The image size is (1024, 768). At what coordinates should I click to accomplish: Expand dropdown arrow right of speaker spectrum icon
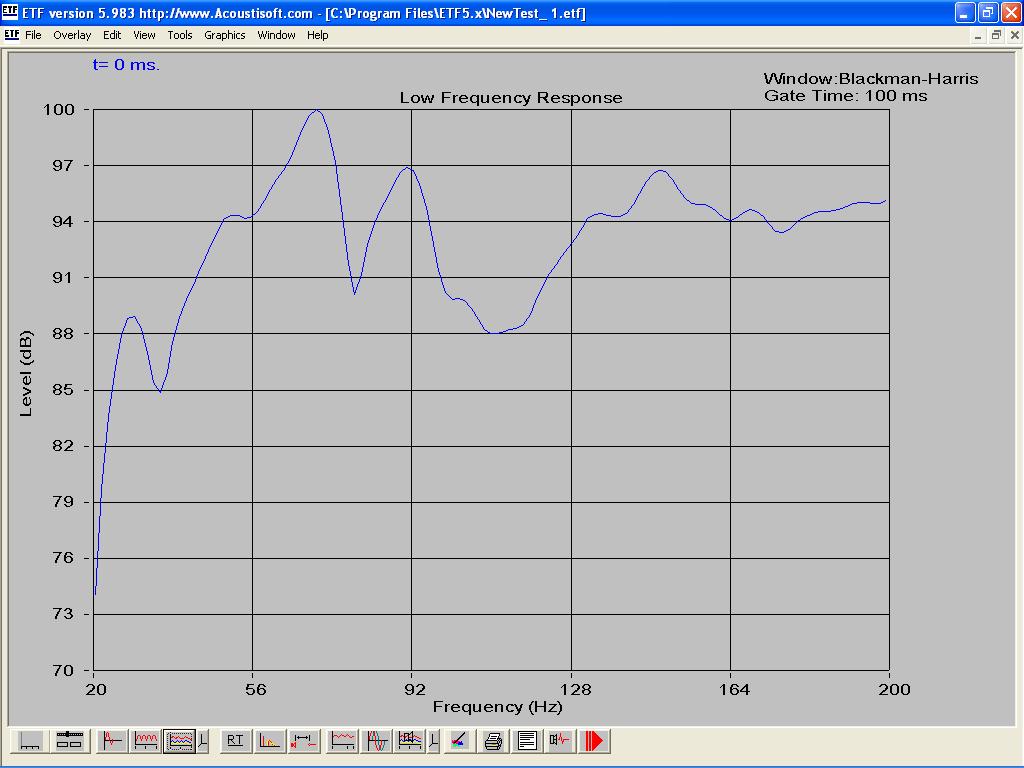pos(433,741)
